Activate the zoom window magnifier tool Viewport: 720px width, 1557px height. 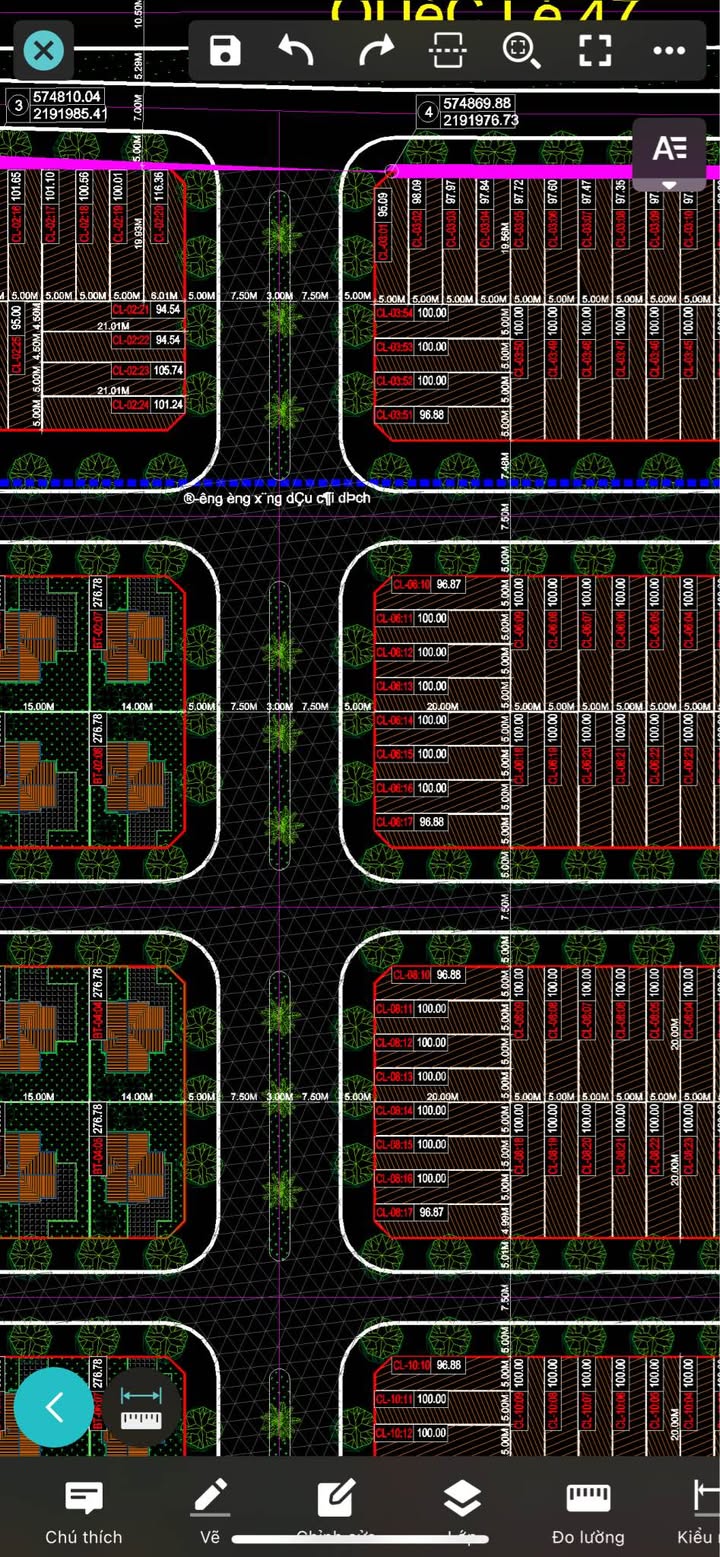(x=521, y=50)
